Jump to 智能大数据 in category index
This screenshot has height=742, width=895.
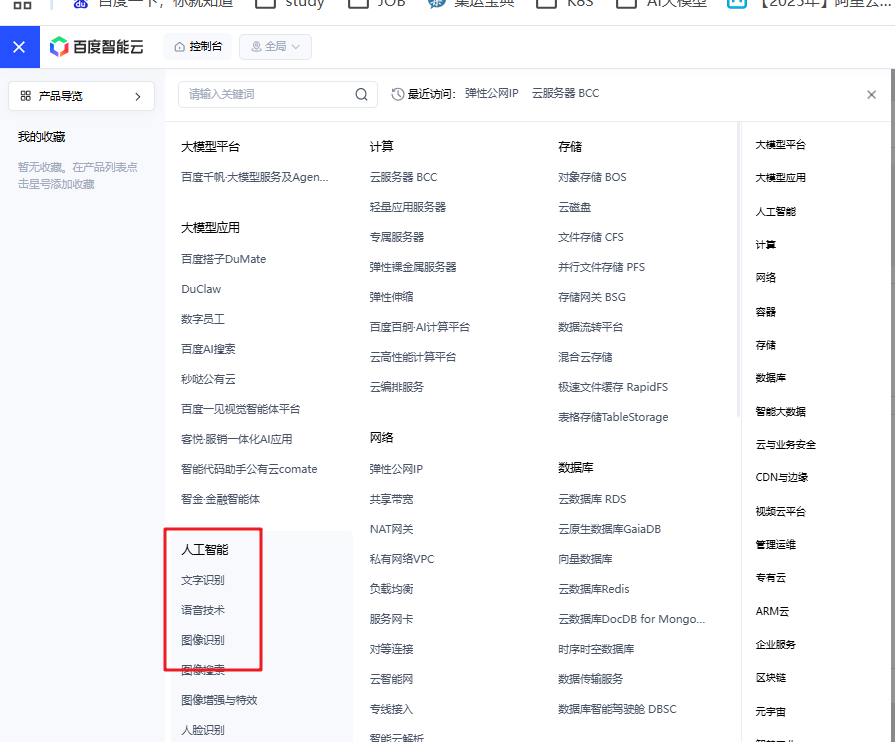pyautogui.click(x=780, y=412)
